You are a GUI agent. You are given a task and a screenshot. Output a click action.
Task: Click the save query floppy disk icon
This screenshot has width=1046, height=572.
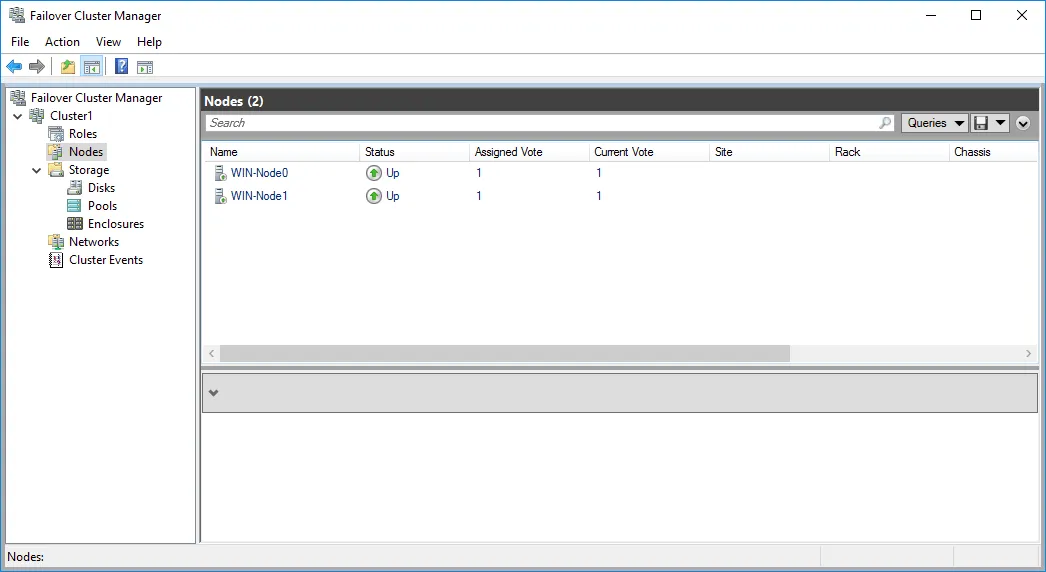coord(981,123)
